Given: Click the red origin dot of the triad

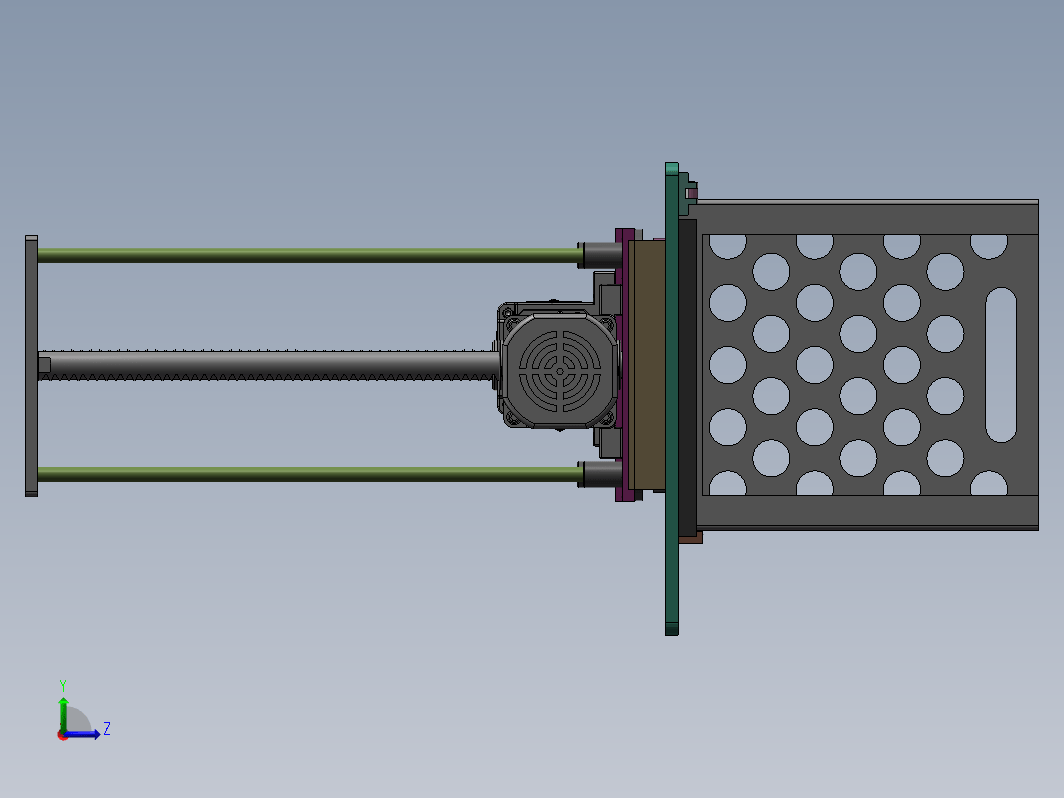Looking at the screenshot, I should 62,736.
